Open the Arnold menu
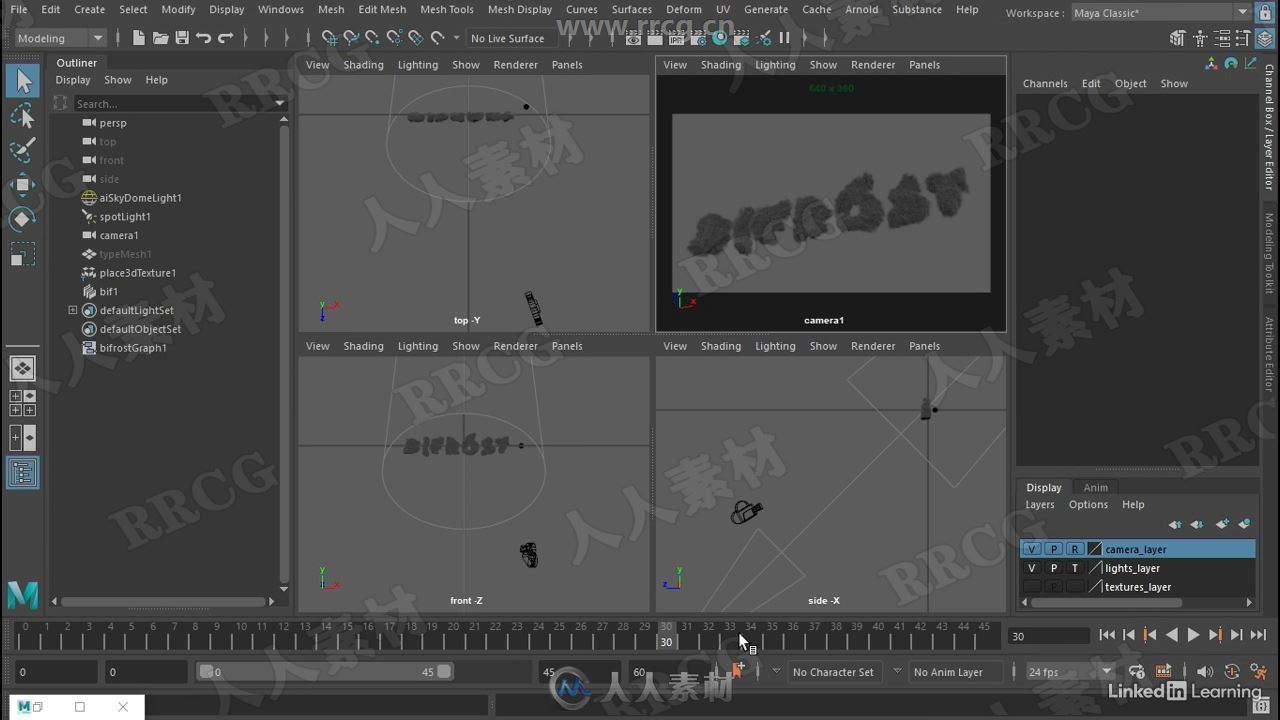The image size is (1280, 720). (862, 9)
